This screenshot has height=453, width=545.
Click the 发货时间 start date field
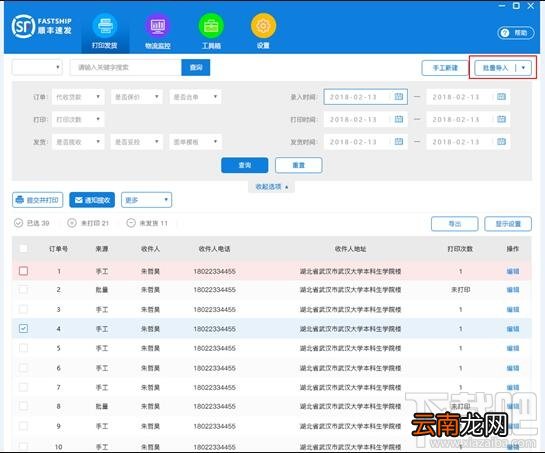tap(365, 141)
